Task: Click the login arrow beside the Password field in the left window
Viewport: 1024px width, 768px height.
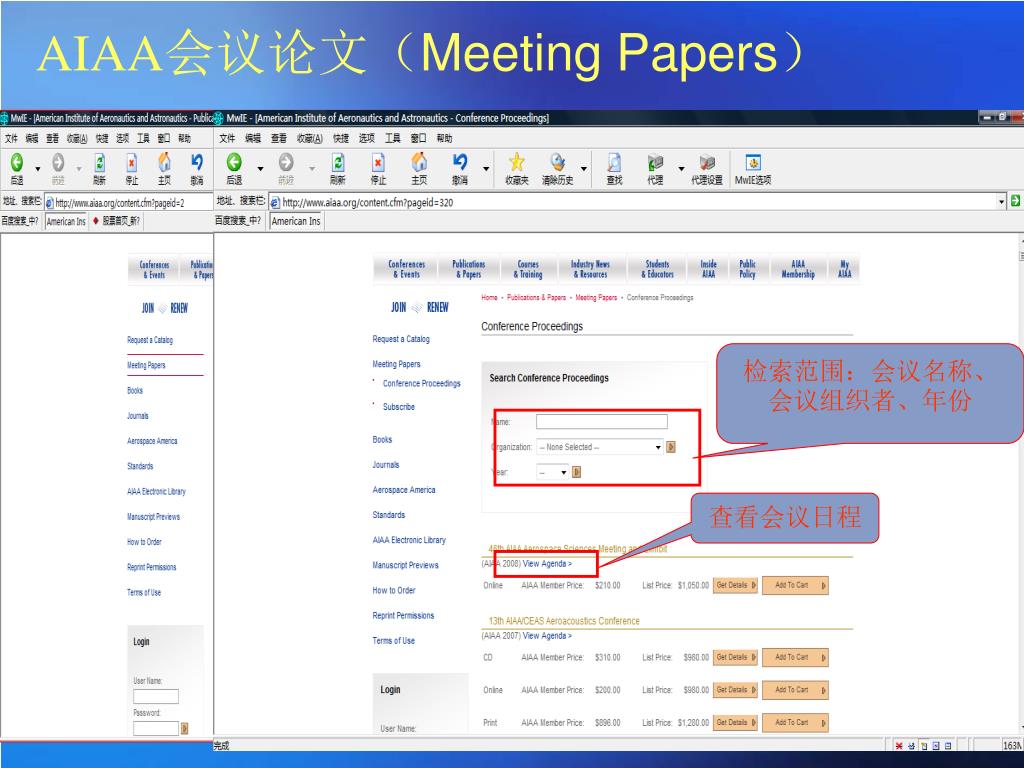Action: click(x=184, y=728)
